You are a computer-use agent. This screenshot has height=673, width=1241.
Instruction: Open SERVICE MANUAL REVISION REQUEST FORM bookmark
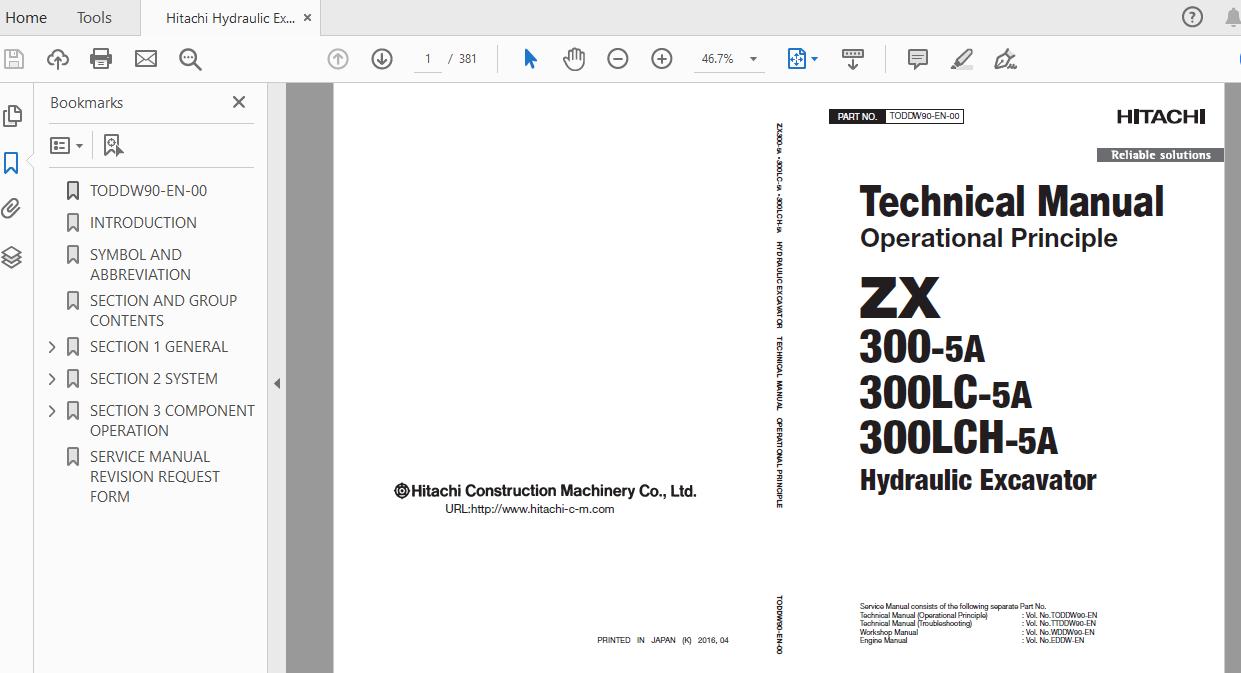click(155, 477)
